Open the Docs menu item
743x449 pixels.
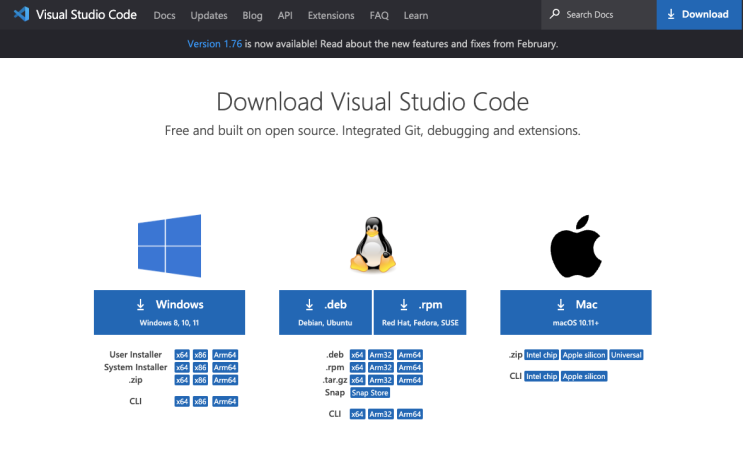click(164, 15)
